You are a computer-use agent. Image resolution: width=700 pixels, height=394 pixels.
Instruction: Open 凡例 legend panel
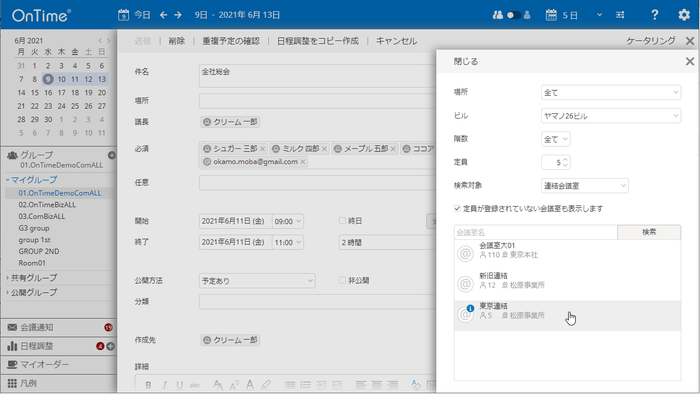click(x=58, y=383)
